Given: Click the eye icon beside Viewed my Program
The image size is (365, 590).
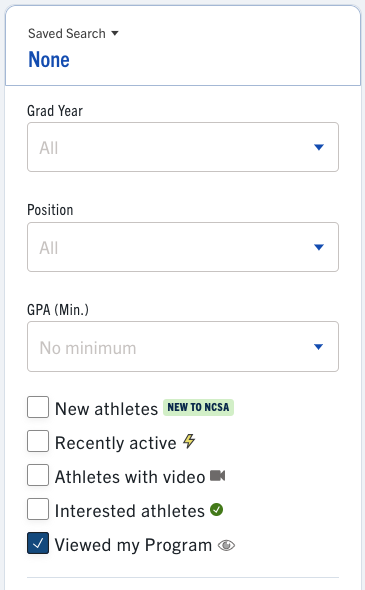Looking at the screenshot, I should pos(226,545).
